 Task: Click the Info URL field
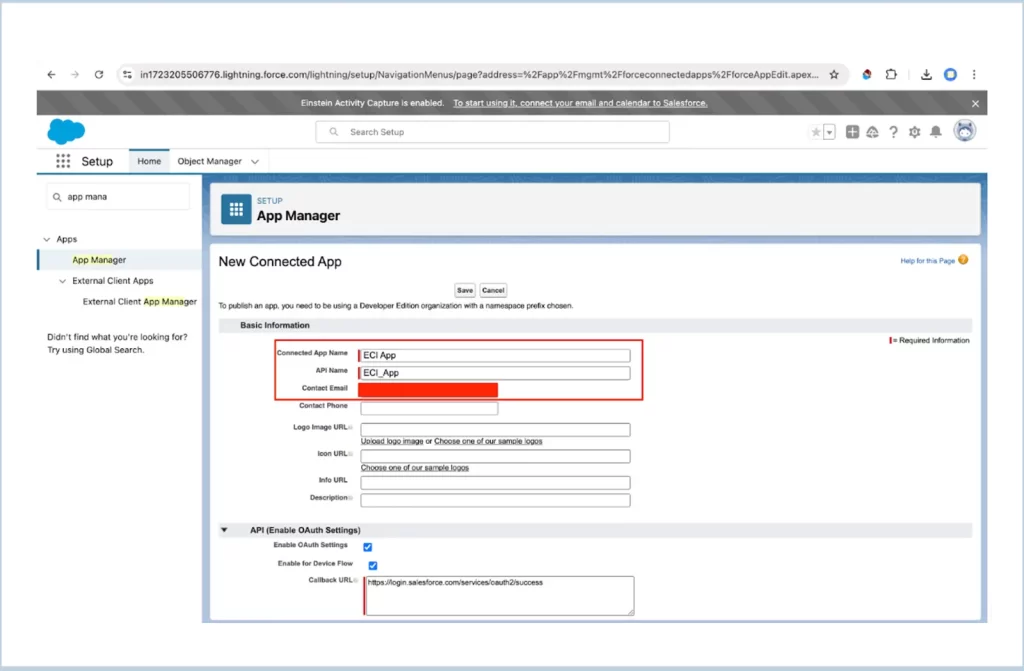click(x=495, y=483)
